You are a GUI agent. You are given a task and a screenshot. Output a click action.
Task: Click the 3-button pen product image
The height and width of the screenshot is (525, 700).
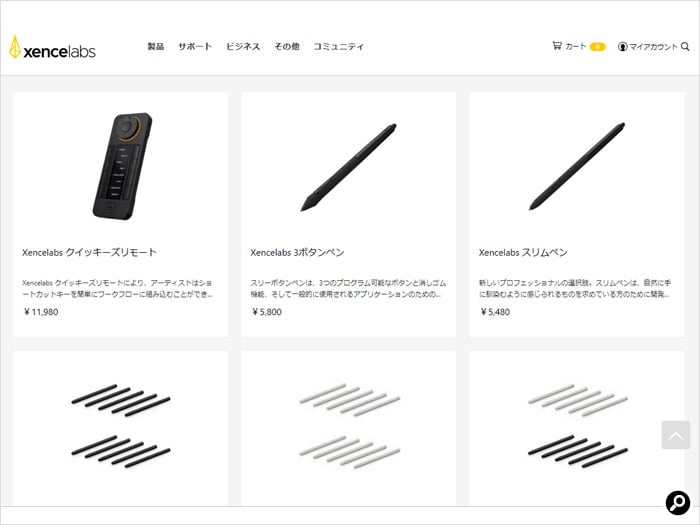(x=348, y=167)
